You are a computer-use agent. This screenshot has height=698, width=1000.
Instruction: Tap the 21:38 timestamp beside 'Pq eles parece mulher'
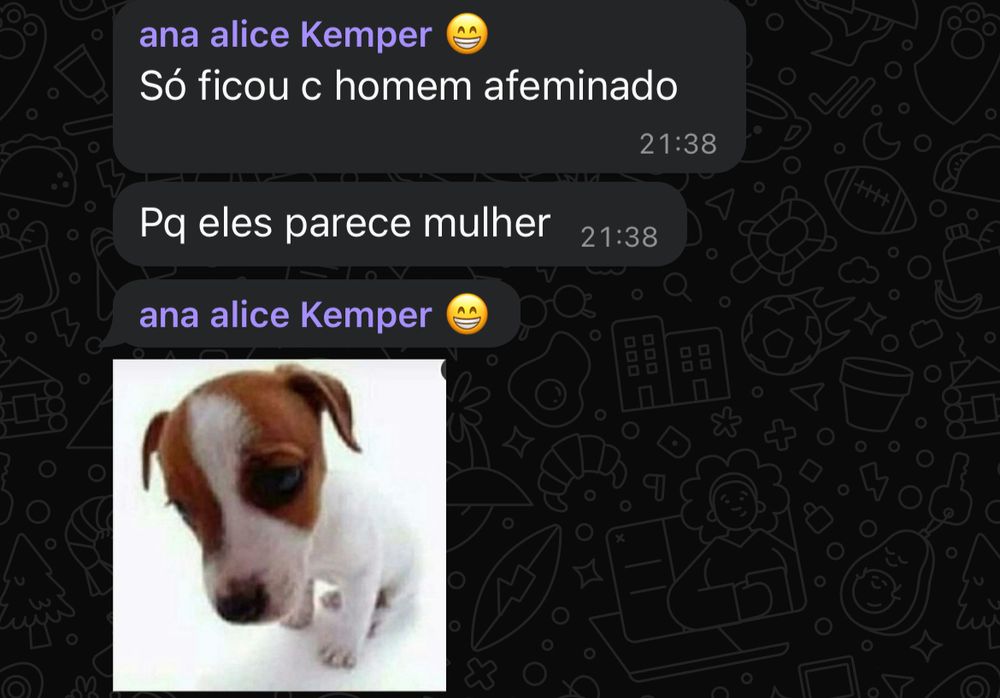coord(619,237)
